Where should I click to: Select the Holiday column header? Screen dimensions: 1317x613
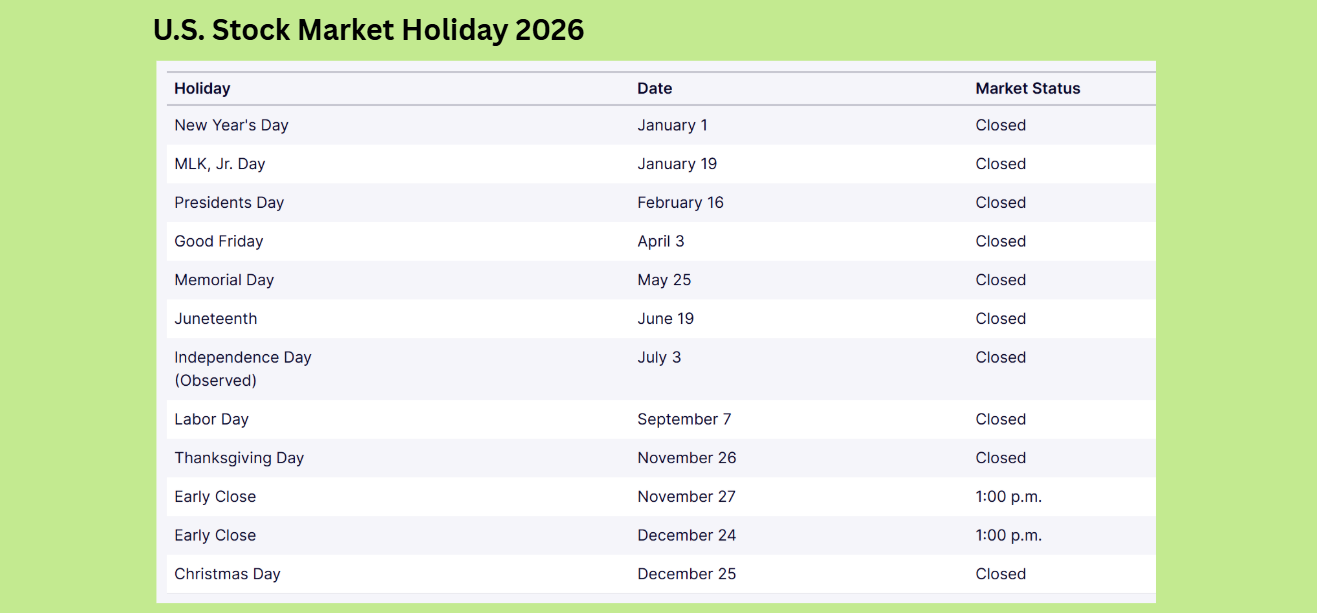202,88
